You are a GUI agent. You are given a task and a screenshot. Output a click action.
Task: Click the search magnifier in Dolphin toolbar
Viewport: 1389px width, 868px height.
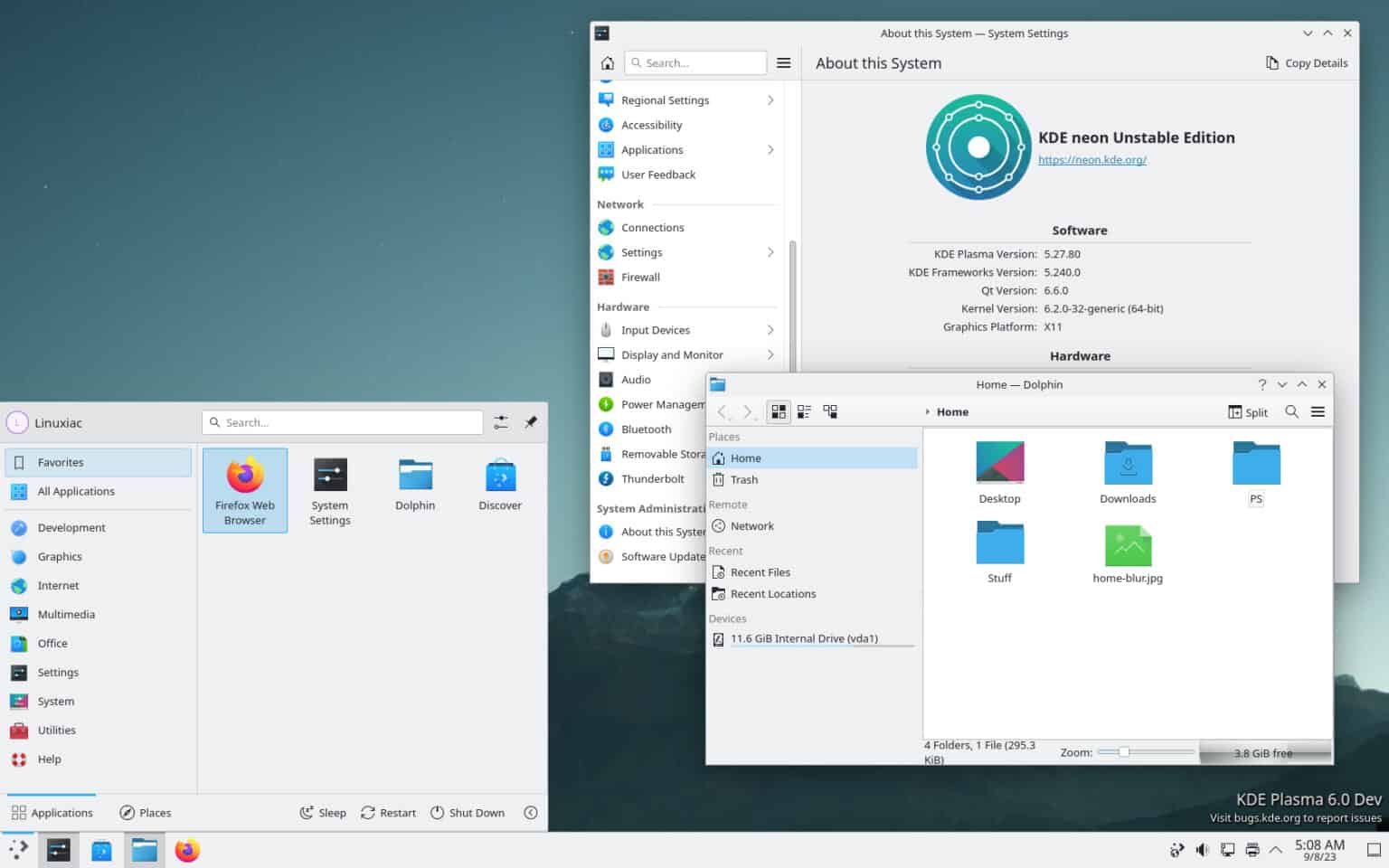click(x=1291, y=411)
